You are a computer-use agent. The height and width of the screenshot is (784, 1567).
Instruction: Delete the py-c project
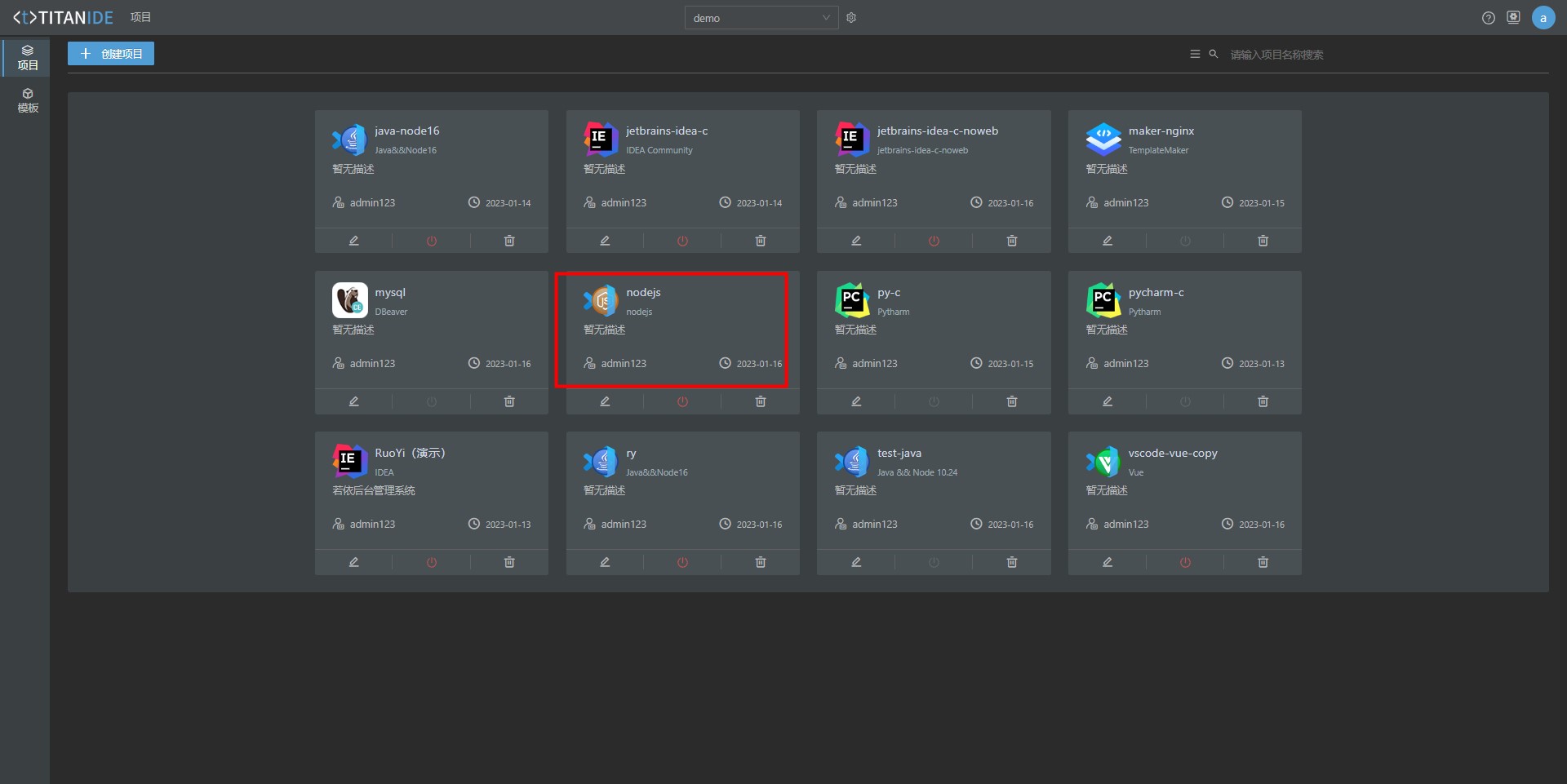(1012, 401)
